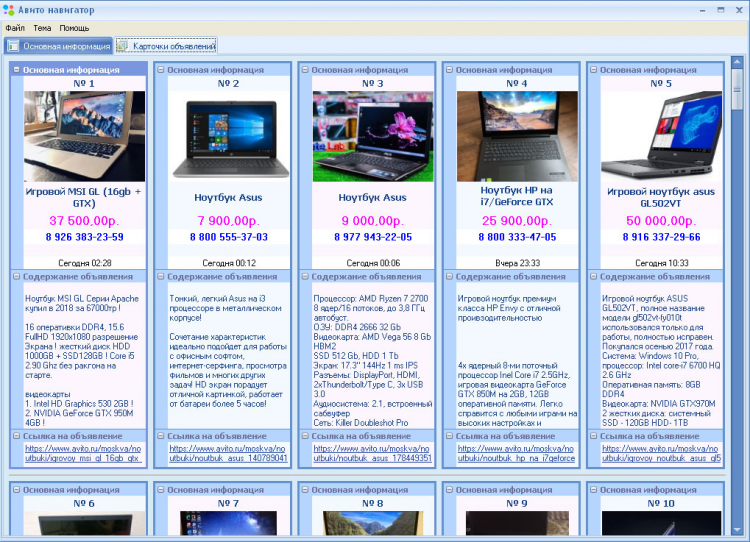The image size is (750, 542).
Task: Click Основная информация tab icon
Action: coord(13,46)
